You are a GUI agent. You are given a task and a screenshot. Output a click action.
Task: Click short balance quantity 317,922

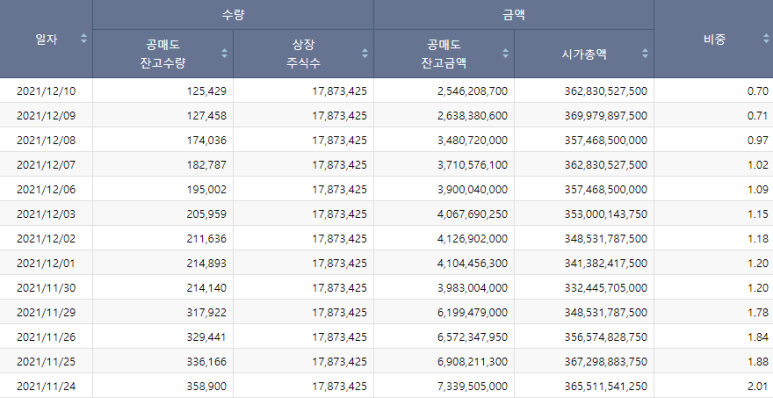point(207,313)
